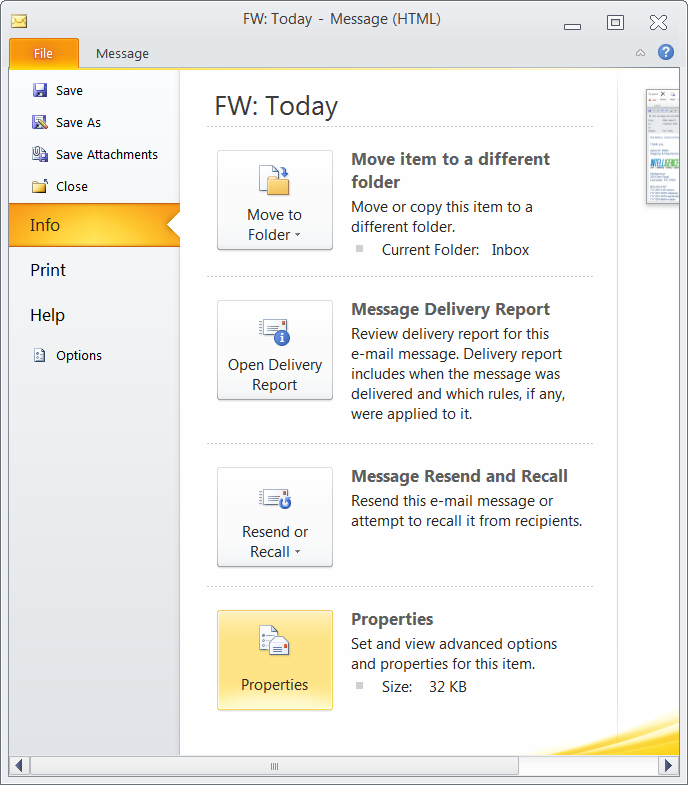The height and width of the screenshot is (785, 688).
Task: Click the Save floppy disk icon
Action: point(40,90)
